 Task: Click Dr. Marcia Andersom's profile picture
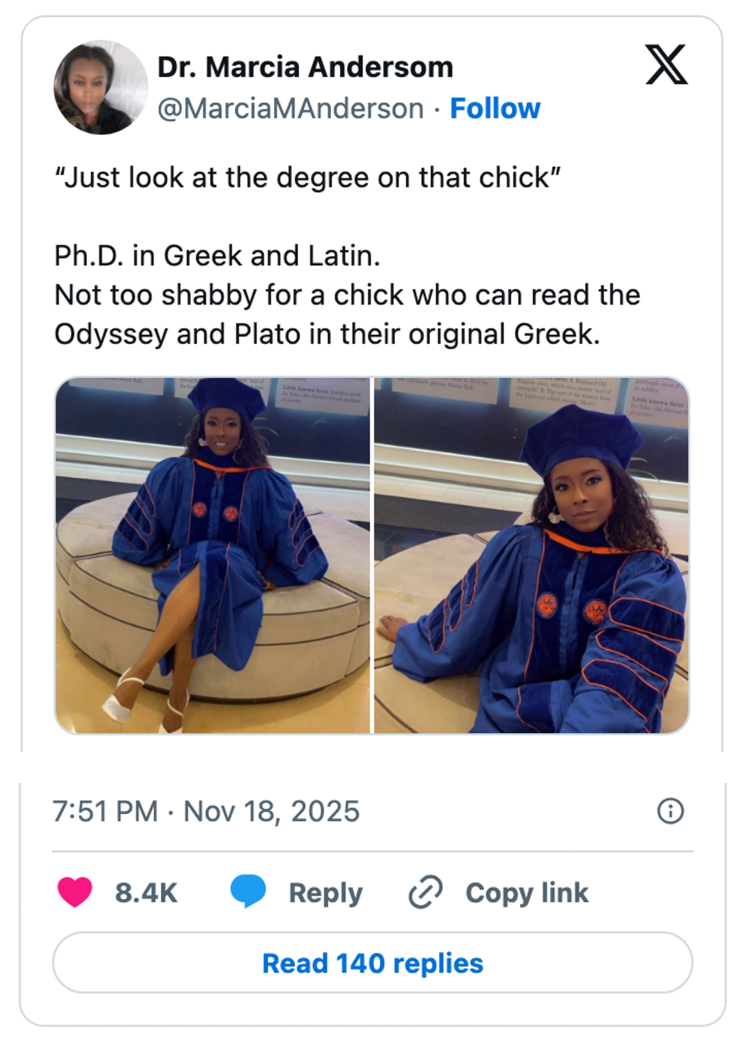click(100, 87)
